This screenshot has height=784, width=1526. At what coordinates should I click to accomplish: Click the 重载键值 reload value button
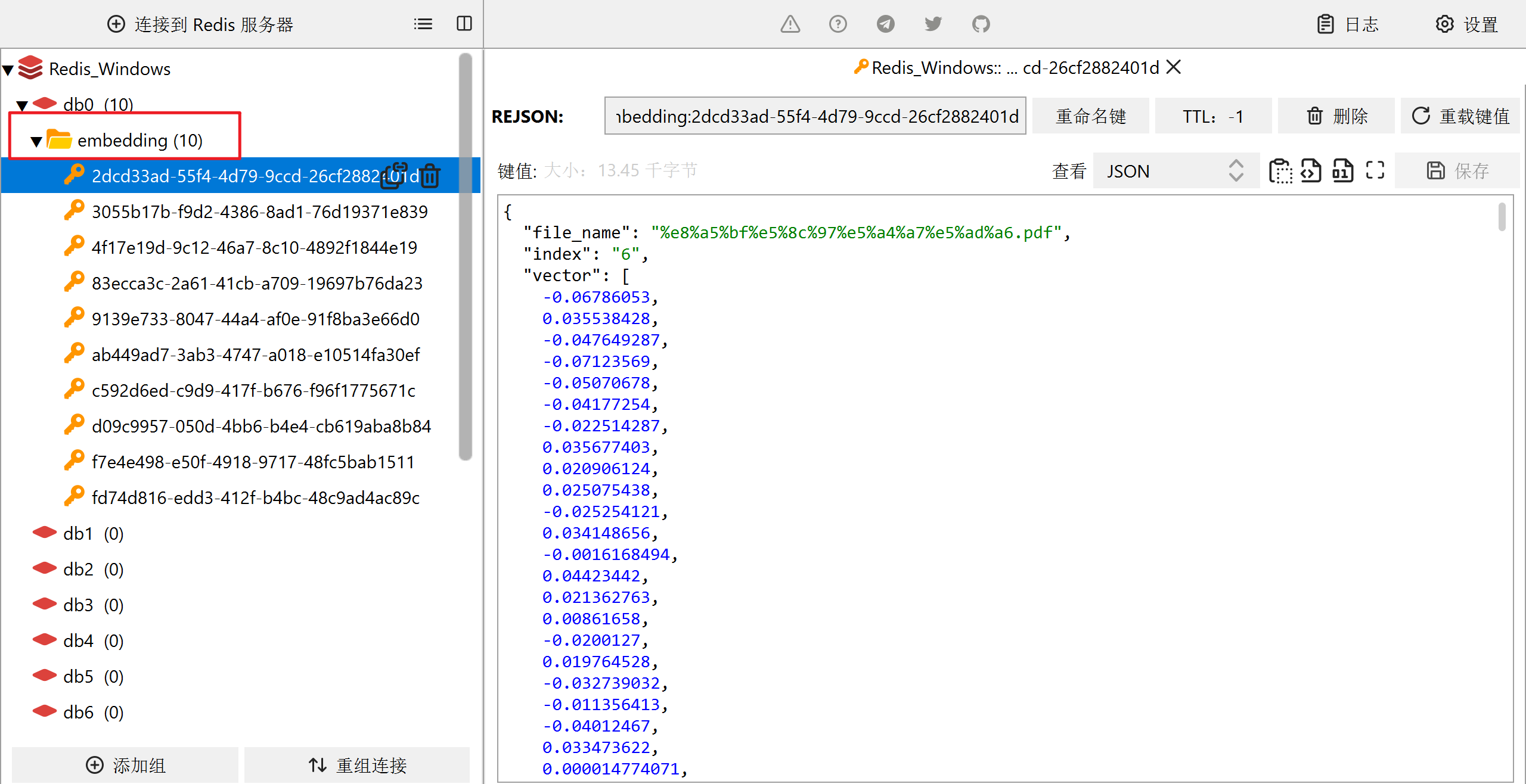click(x=1460, y=116)
